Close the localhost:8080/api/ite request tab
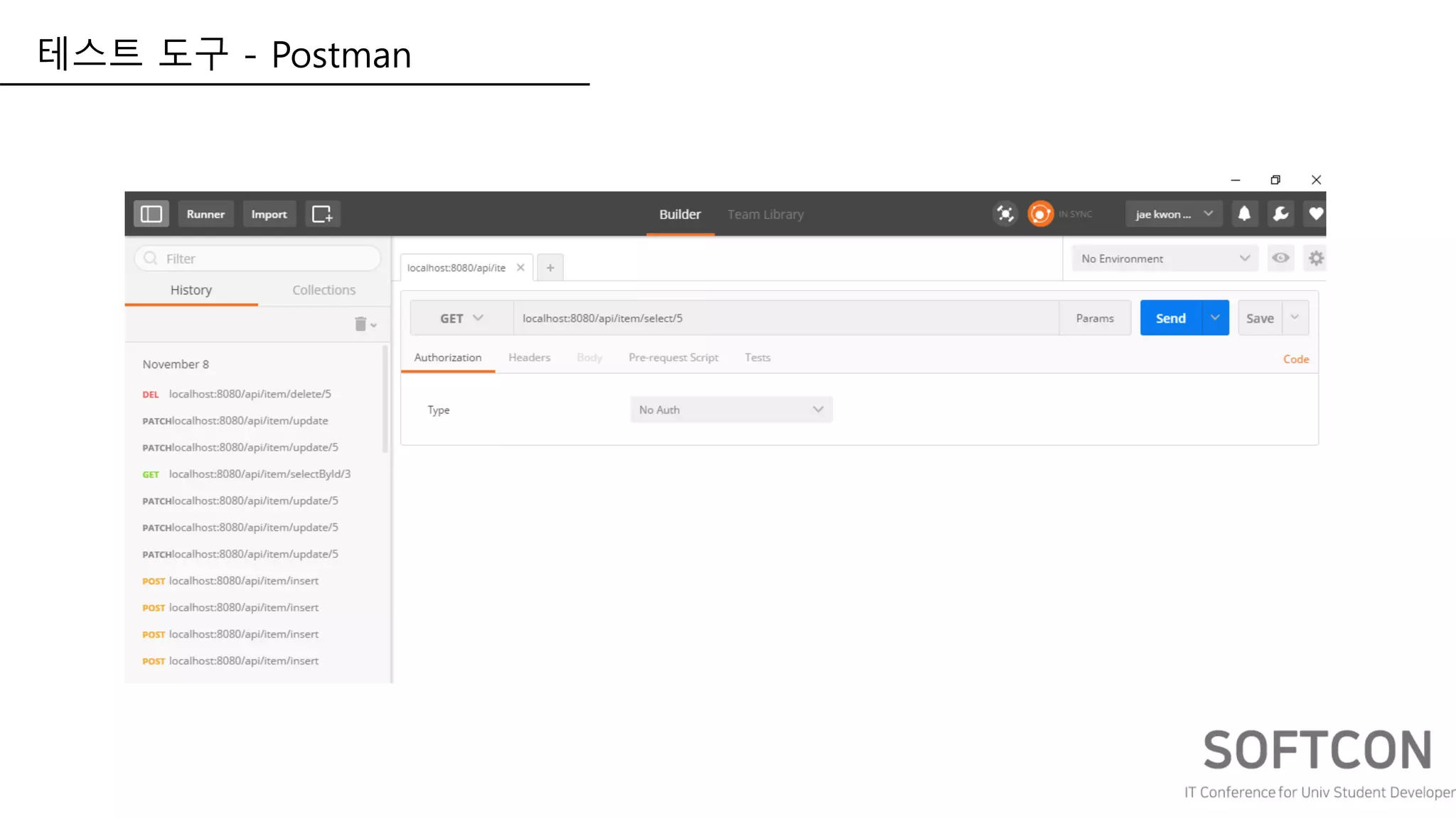This screenshot has height=819, width=1456. point(520,268)
